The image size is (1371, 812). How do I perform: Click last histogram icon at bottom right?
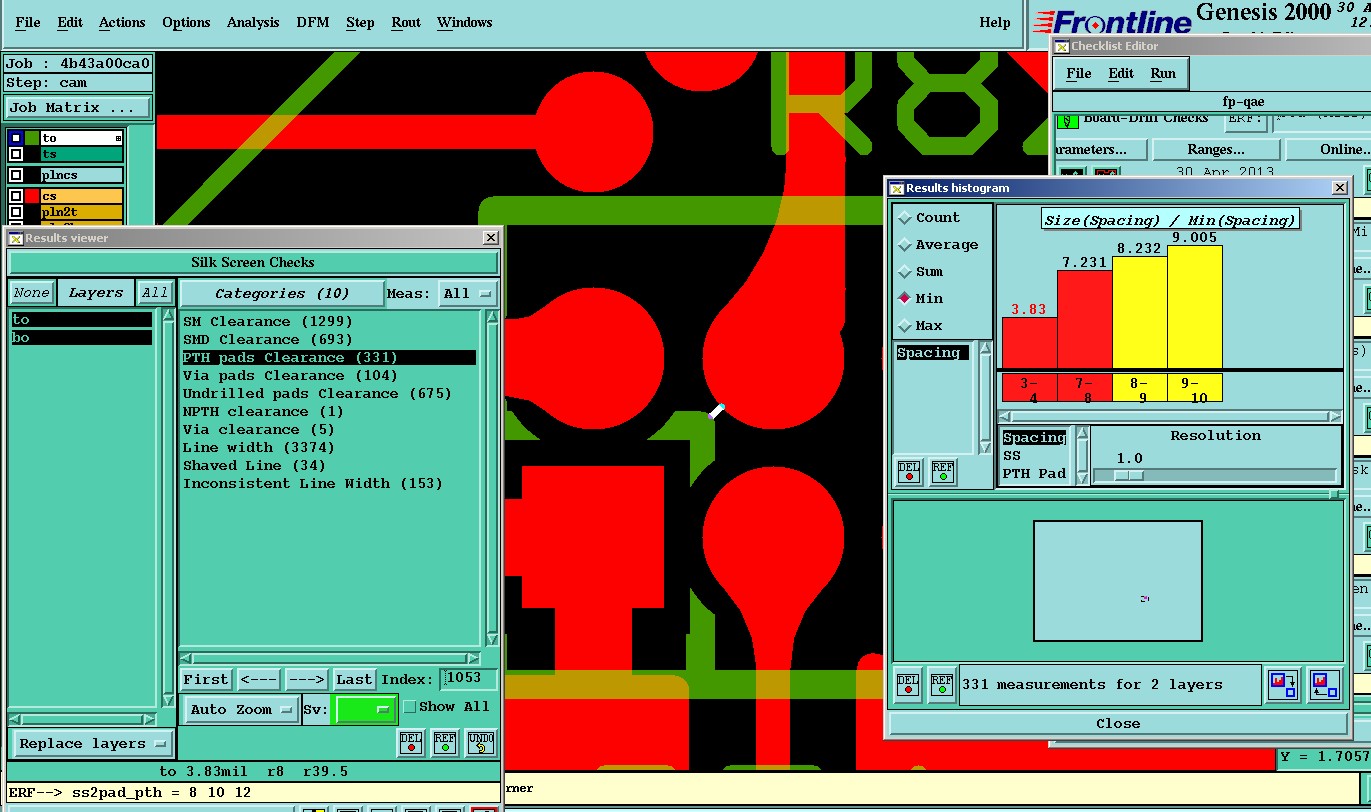pos(1325,685)
